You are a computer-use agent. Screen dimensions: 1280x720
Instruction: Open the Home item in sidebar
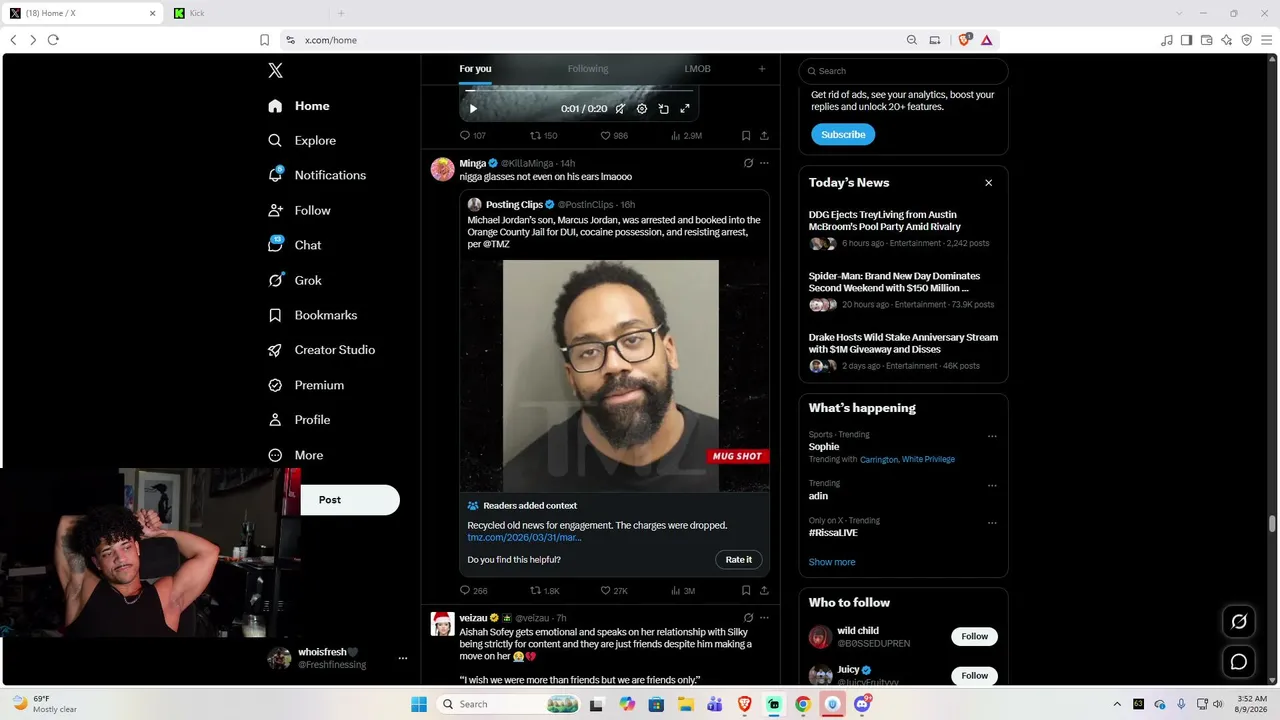tap(299, 106)
